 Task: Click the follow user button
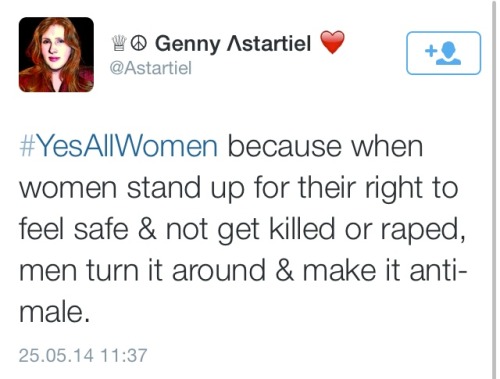tap(443, 53)
